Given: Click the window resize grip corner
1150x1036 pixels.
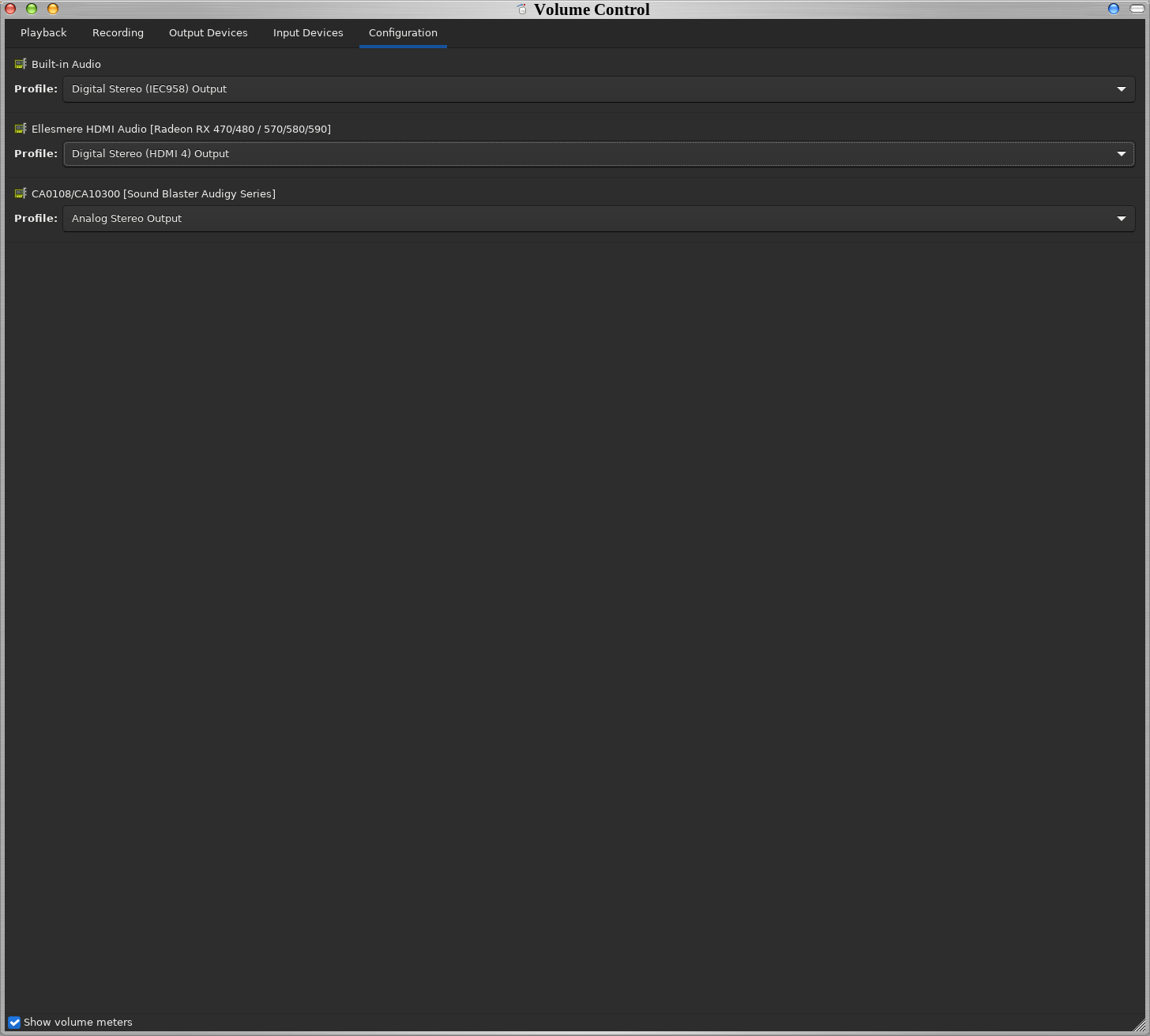Looking at the screenshot, I should coord(1140,1026).
